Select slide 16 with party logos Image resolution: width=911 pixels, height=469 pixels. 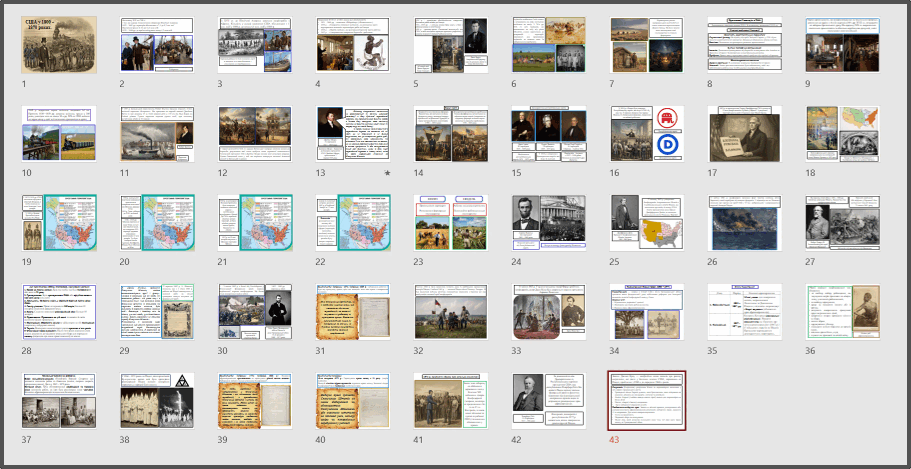tap(647, 134)
